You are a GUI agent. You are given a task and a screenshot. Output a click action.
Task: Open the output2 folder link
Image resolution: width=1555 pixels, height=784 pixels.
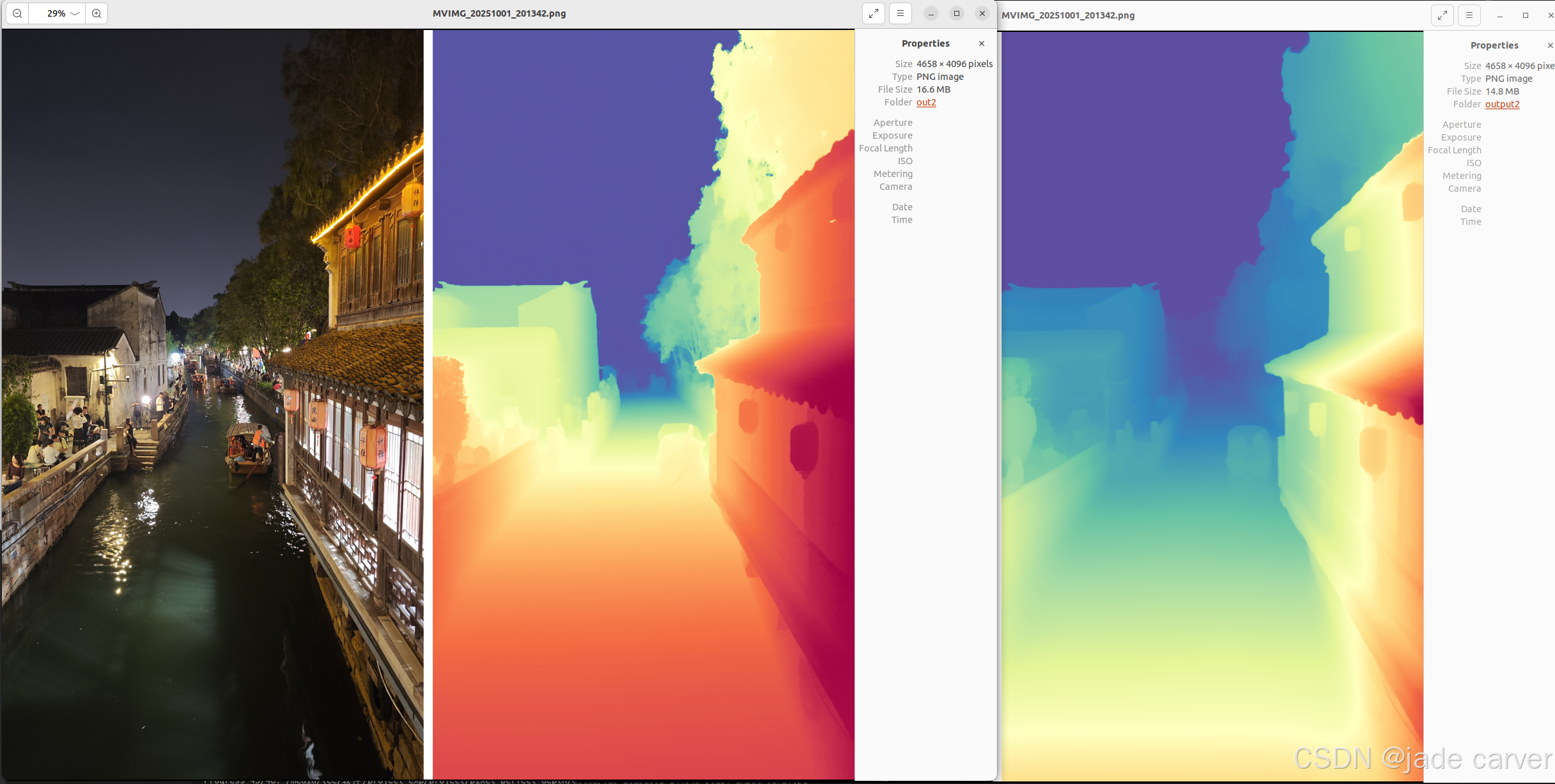pyautogui.click(x=1502, y=104)
